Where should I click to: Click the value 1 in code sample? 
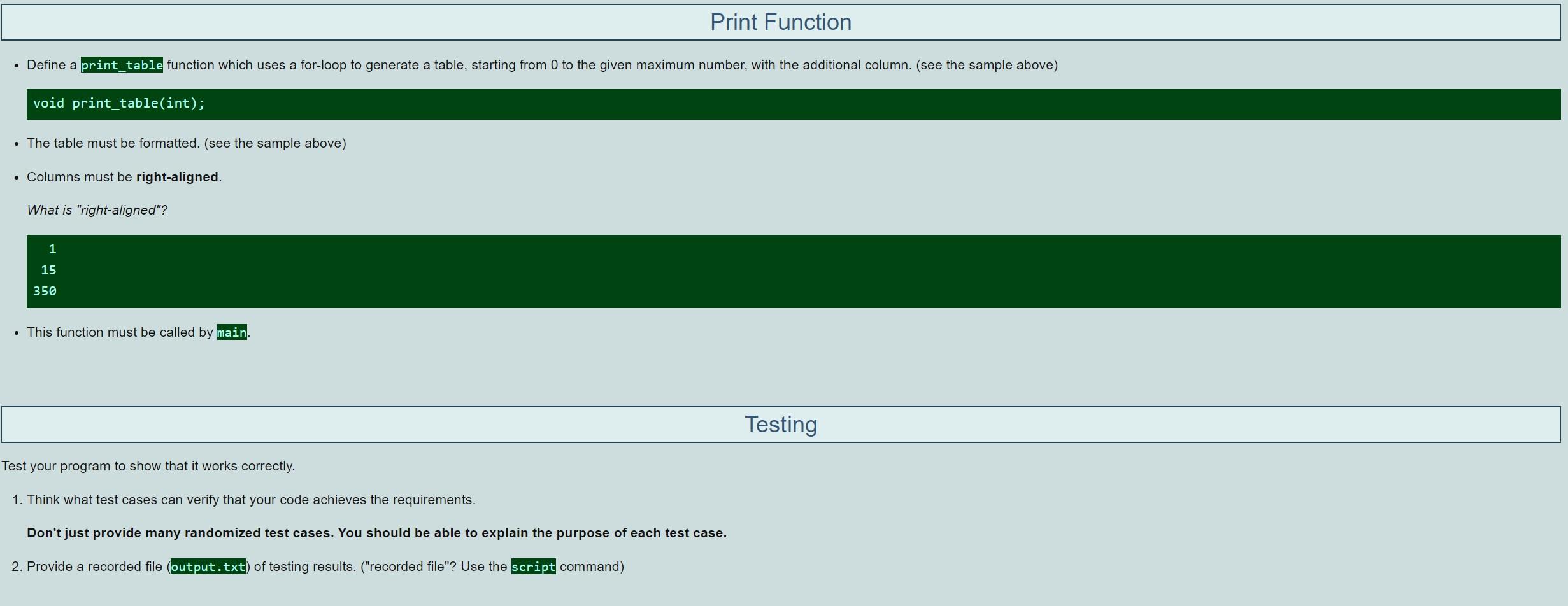53,249
